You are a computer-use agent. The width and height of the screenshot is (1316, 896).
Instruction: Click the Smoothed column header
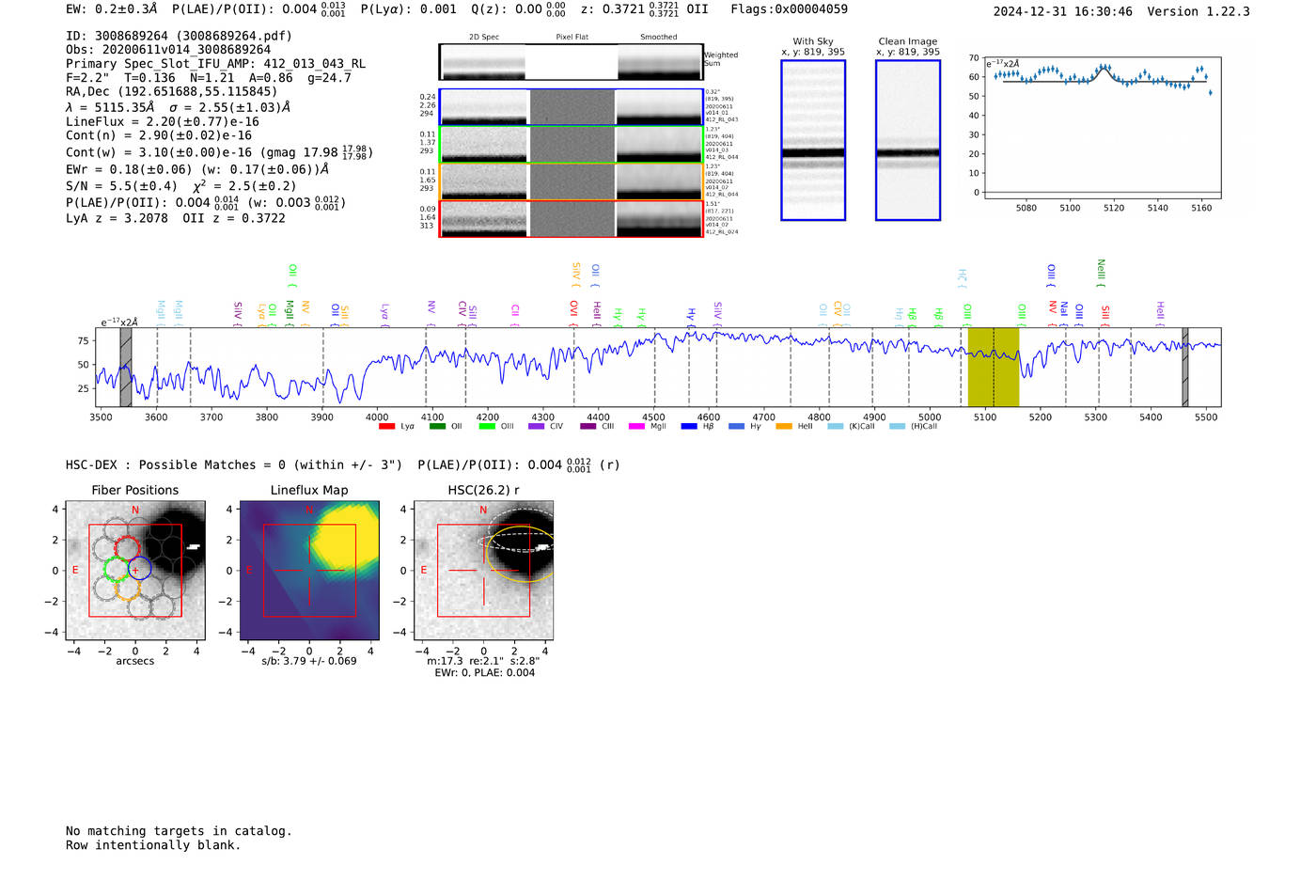[x=659, y=38]
